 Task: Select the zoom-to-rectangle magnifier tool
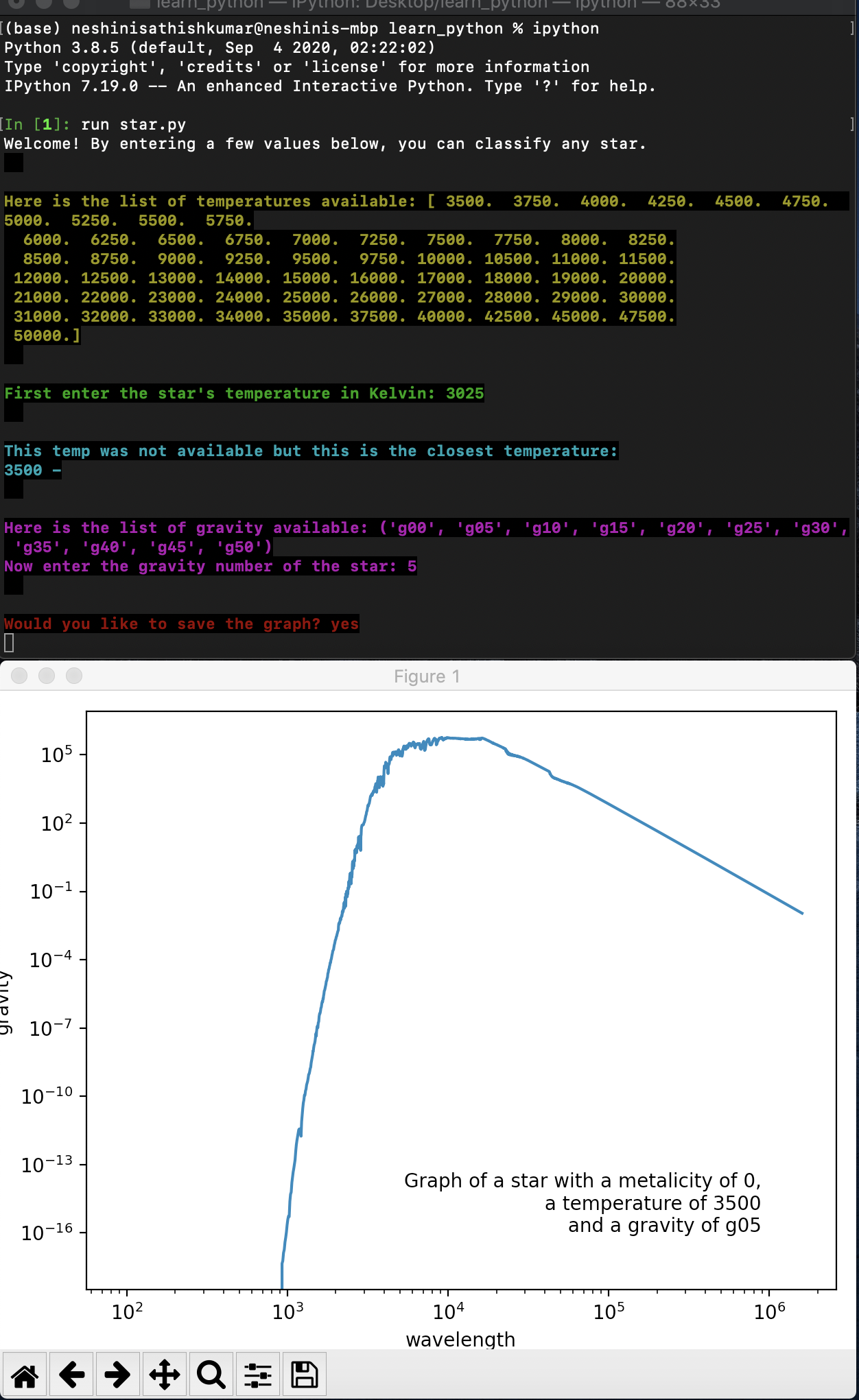coord(211,1375)
